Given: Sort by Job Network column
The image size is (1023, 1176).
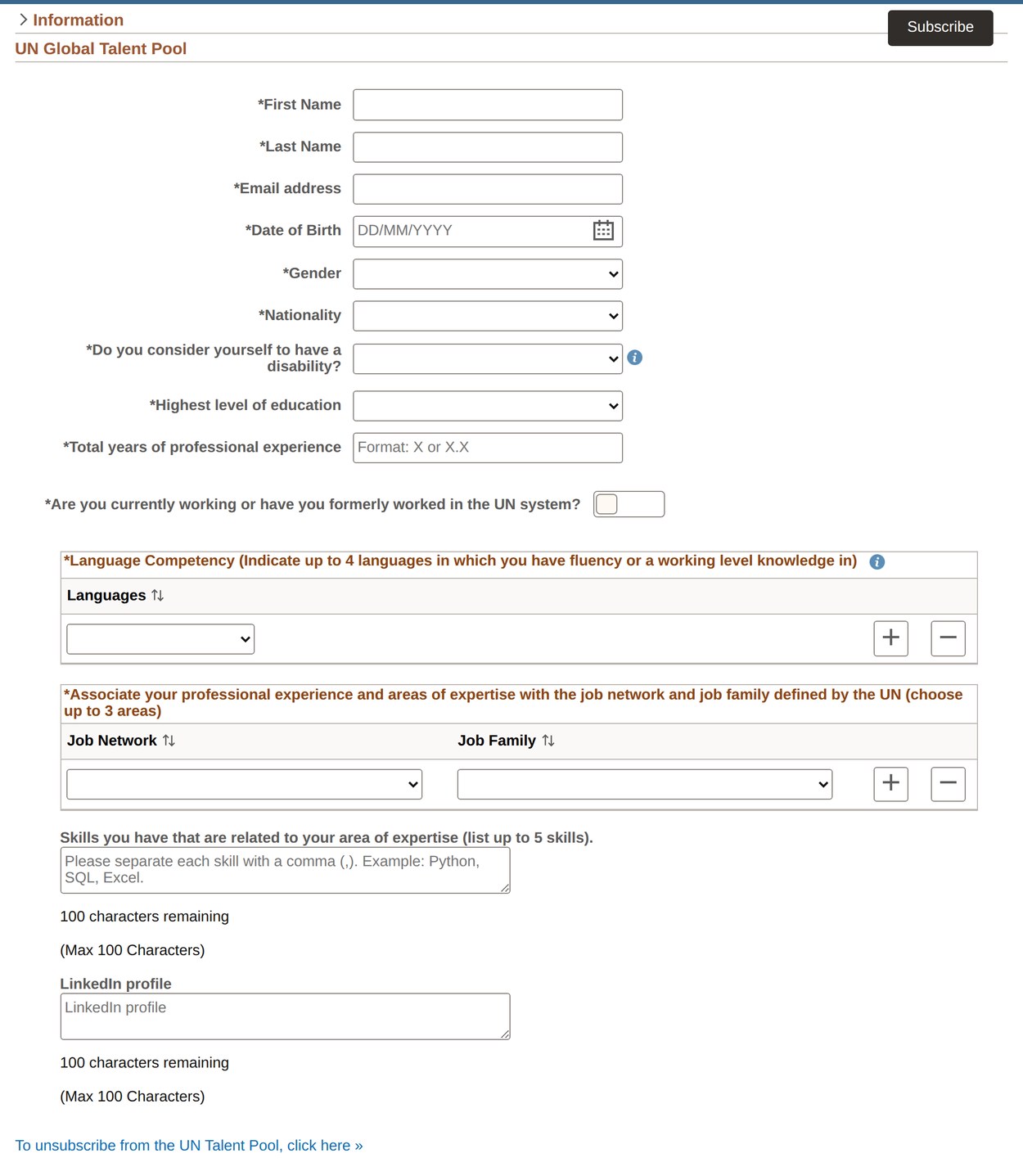Looking at the screenshot, I should click(169, 741).
